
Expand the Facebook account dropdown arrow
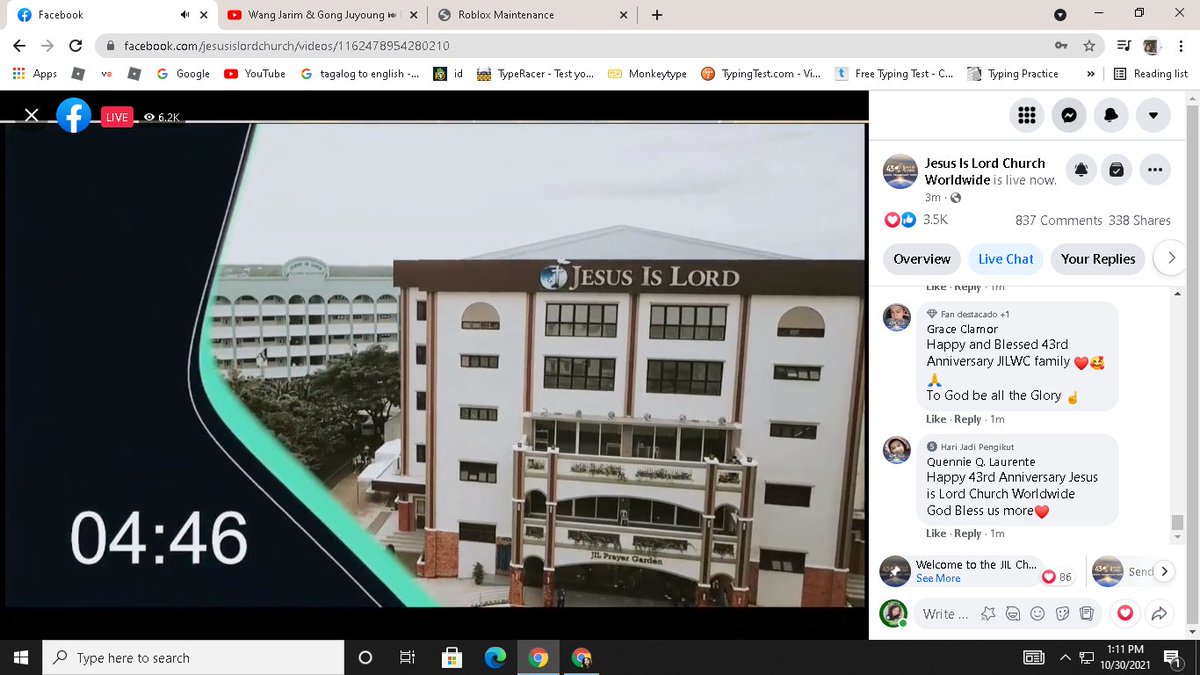[1153, 115]
